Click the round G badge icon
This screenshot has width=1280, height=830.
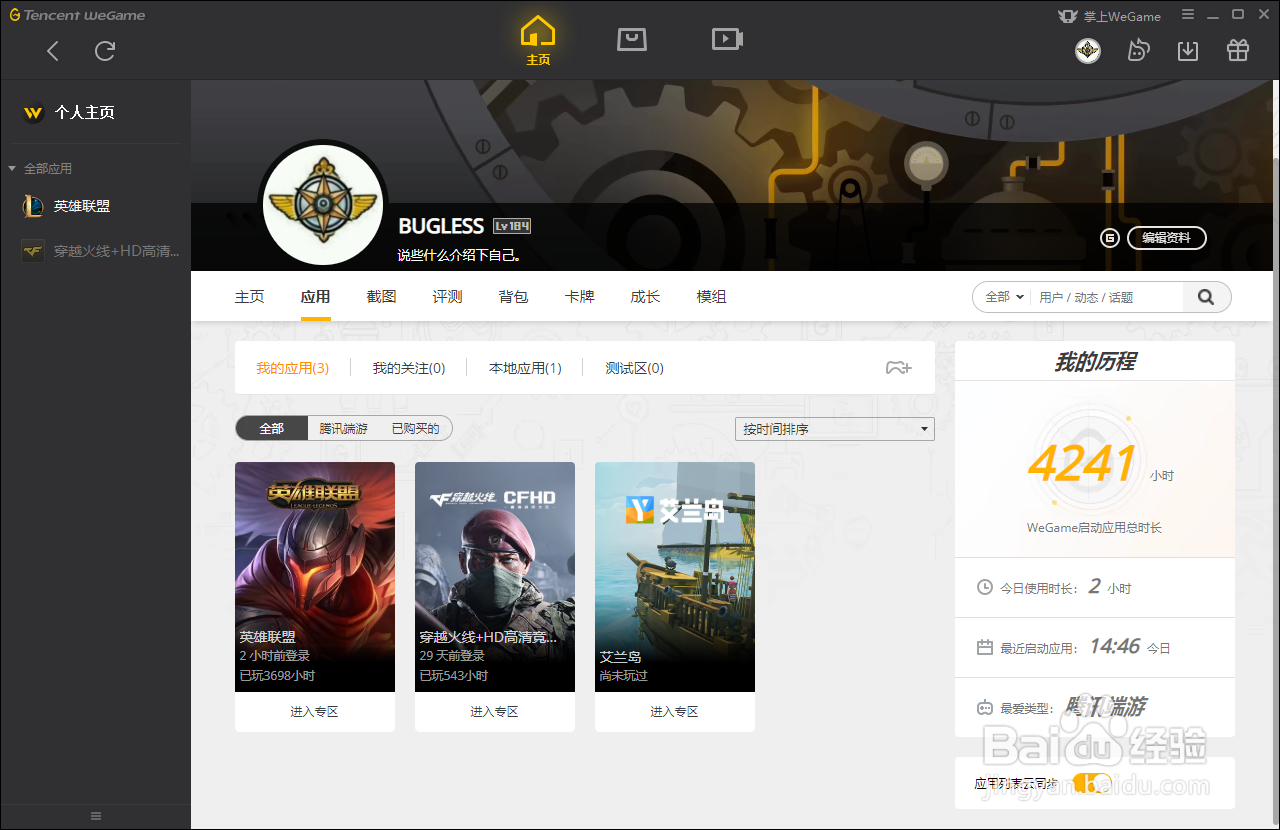pos(1110,238)
